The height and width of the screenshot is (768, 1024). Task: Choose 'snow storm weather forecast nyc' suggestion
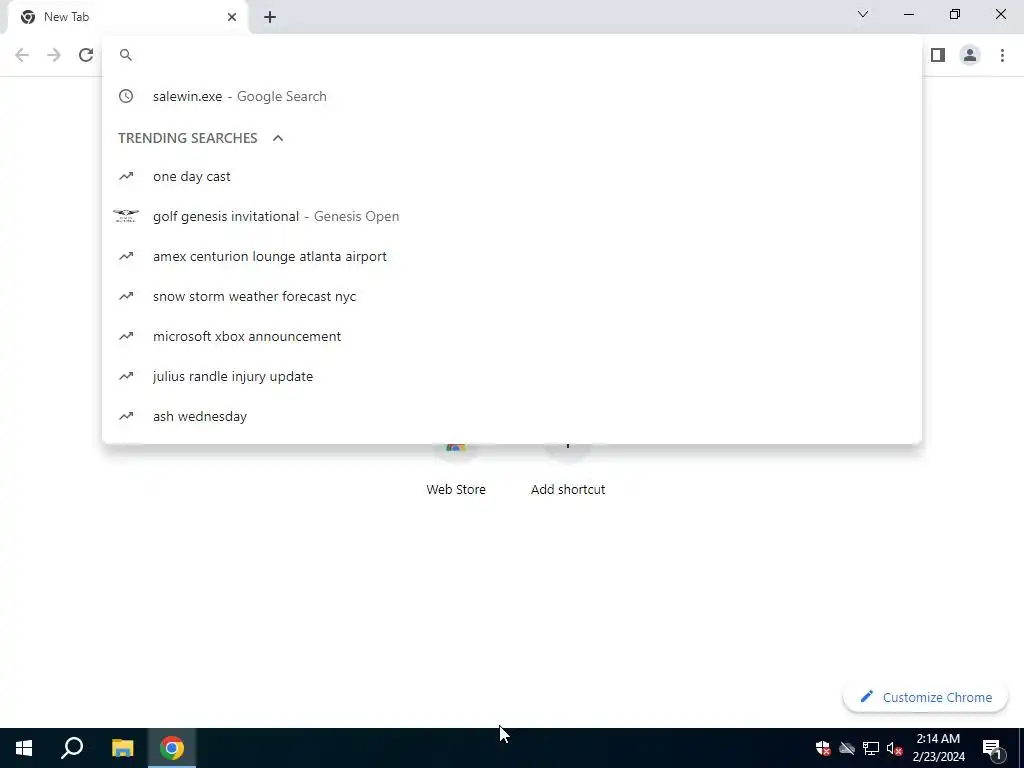click(512, 296)
